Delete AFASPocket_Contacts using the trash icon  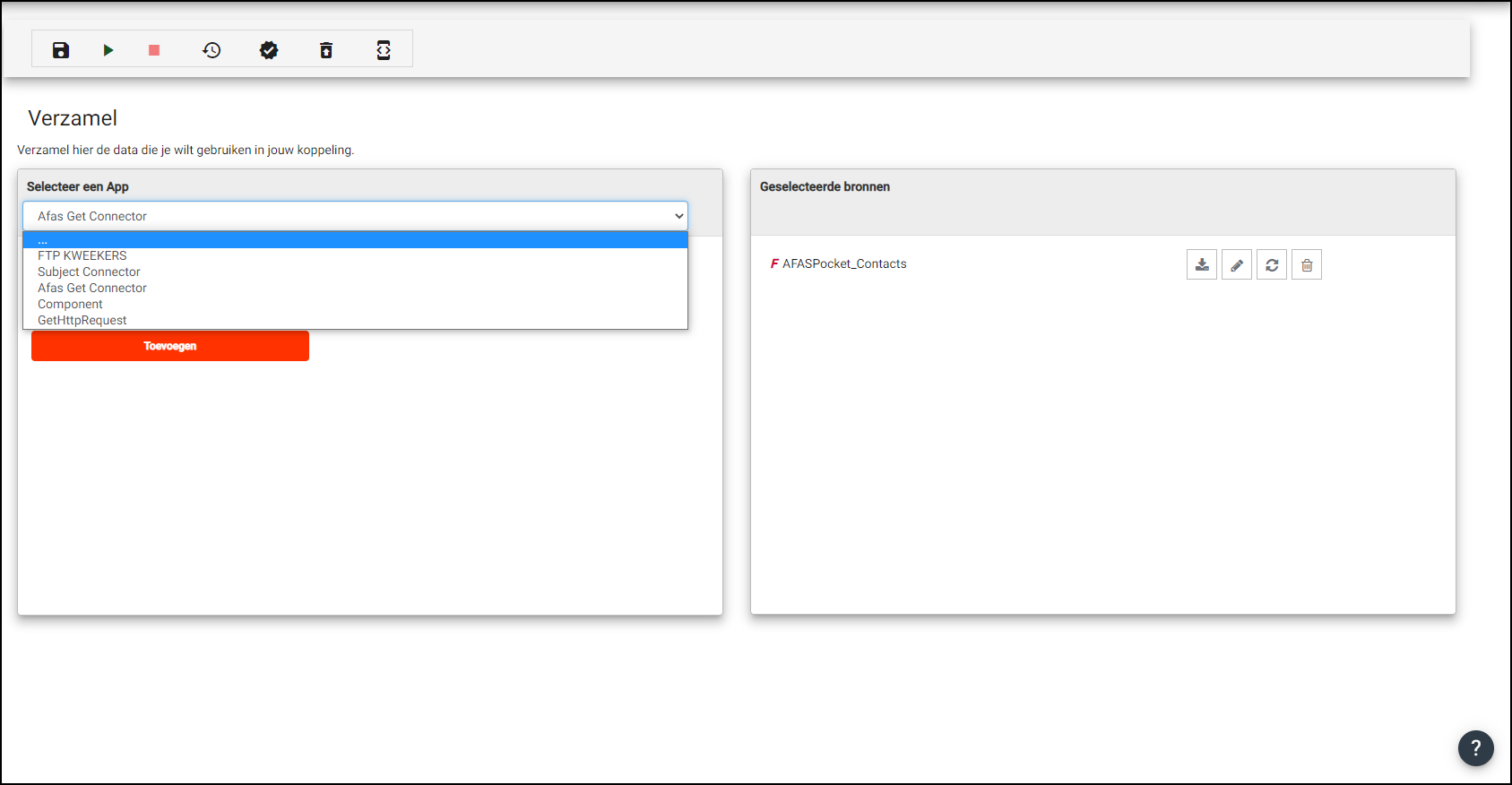pyautogui.click(x=1307, y=265)
